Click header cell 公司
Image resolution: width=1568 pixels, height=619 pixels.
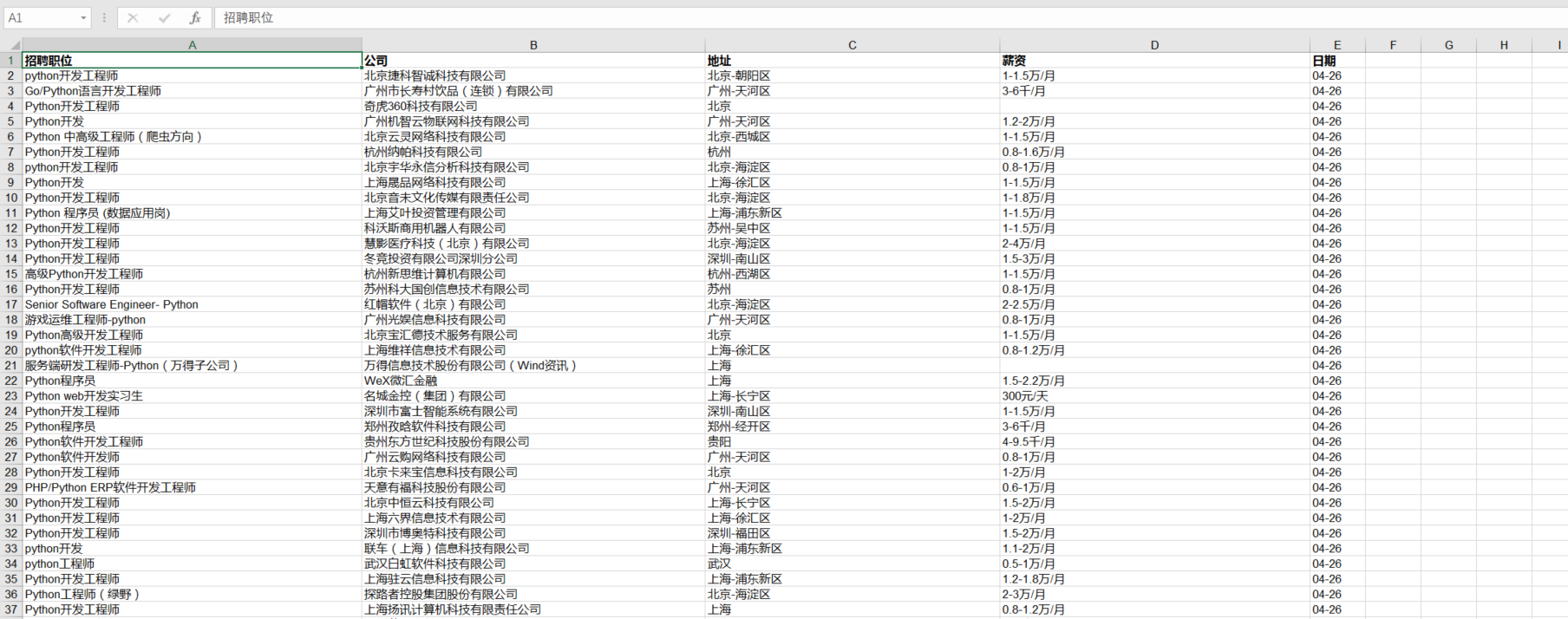[x=533, y=61]
